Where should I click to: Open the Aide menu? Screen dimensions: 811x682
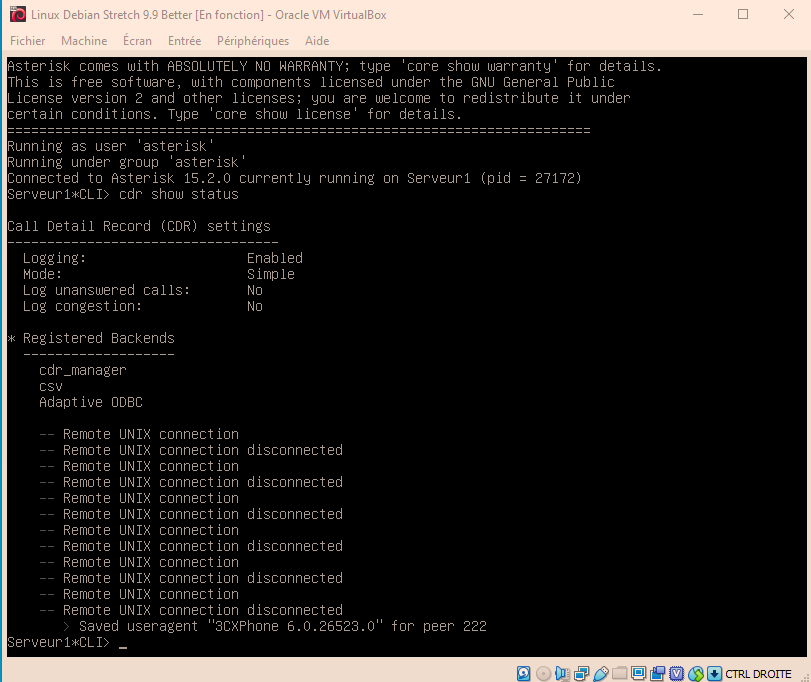click(317, 41)
